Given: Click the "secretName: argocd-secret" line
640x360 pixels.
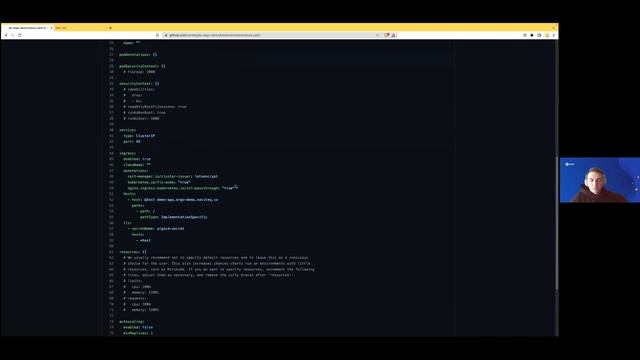Looking at the screenshot, I should tap(156, 229).
